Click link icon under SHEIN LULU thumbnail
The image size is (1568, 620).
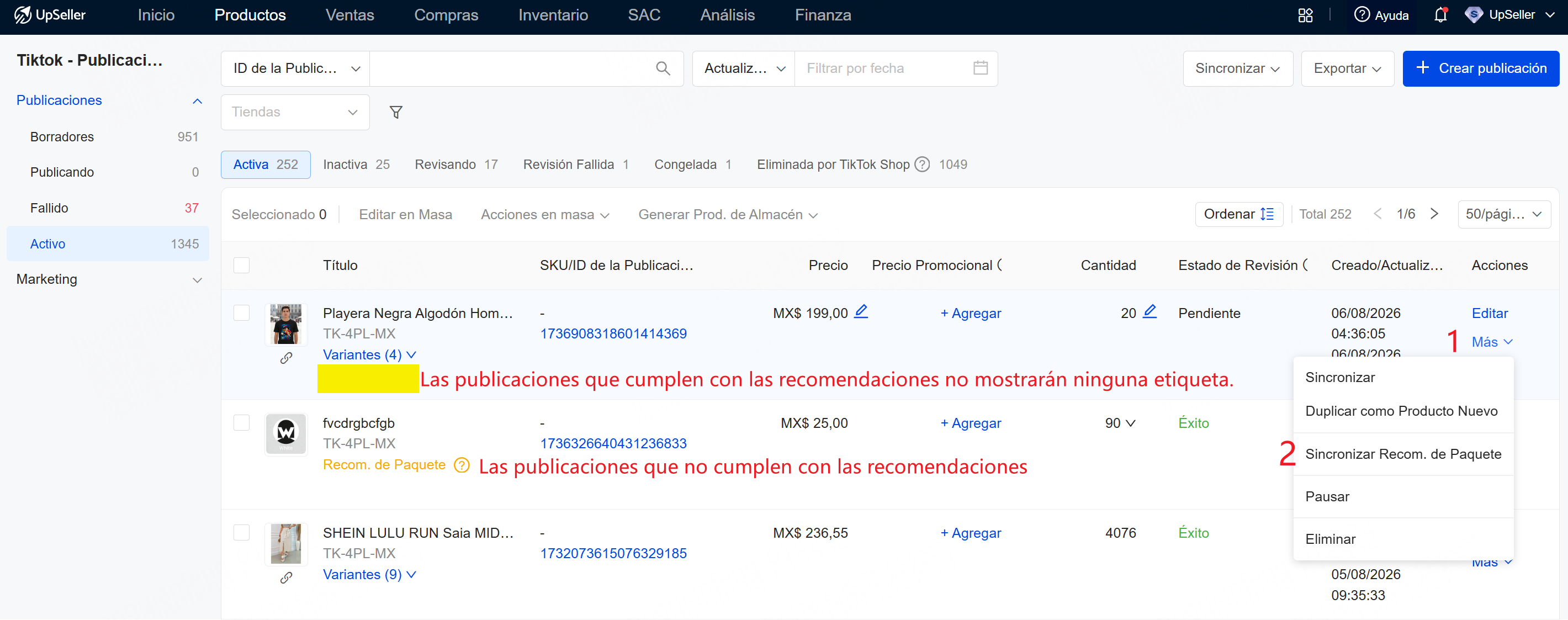pos(286,577)
